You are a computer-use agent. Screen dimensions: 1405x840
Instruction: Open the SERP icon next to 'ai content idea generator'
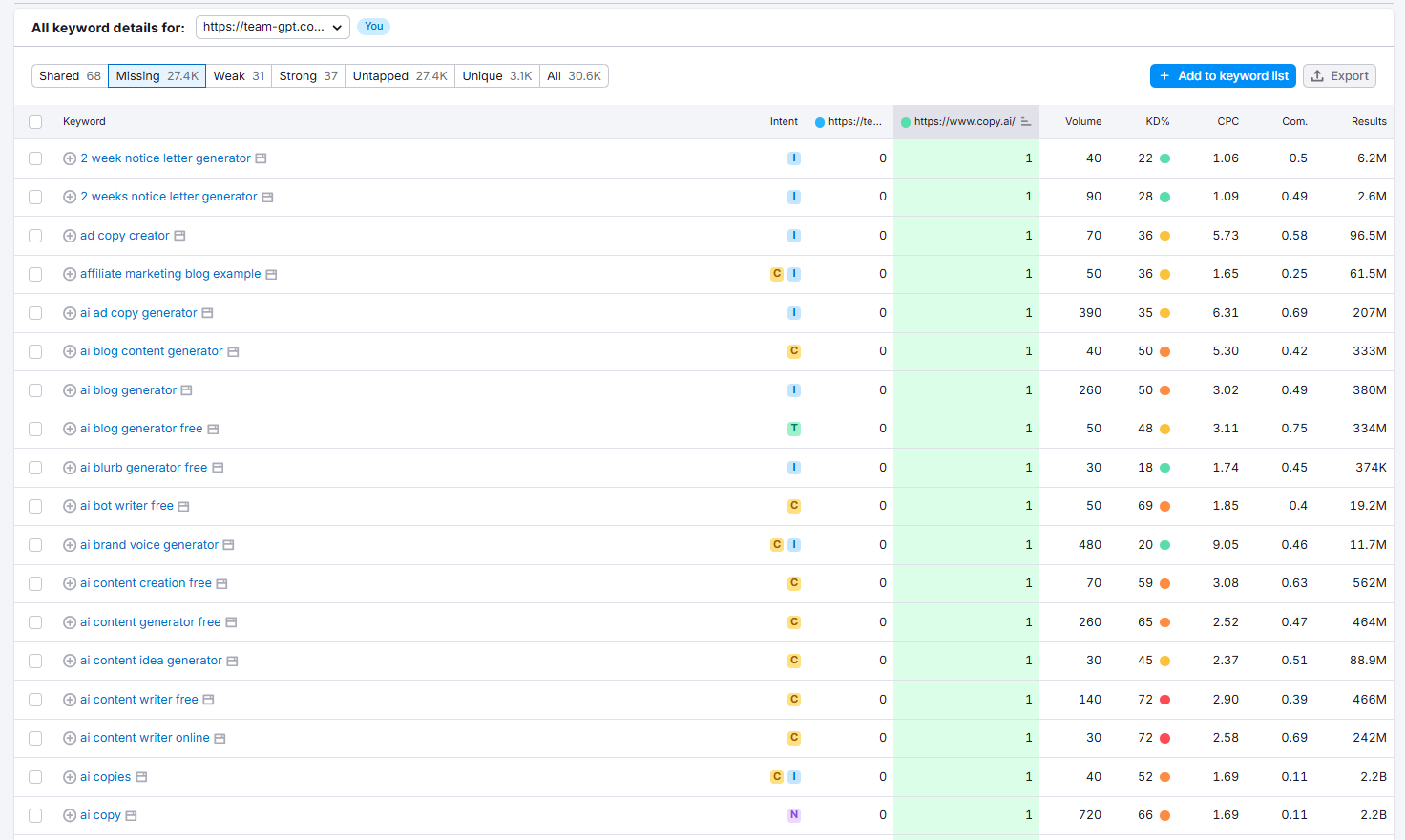pos(232,661)
